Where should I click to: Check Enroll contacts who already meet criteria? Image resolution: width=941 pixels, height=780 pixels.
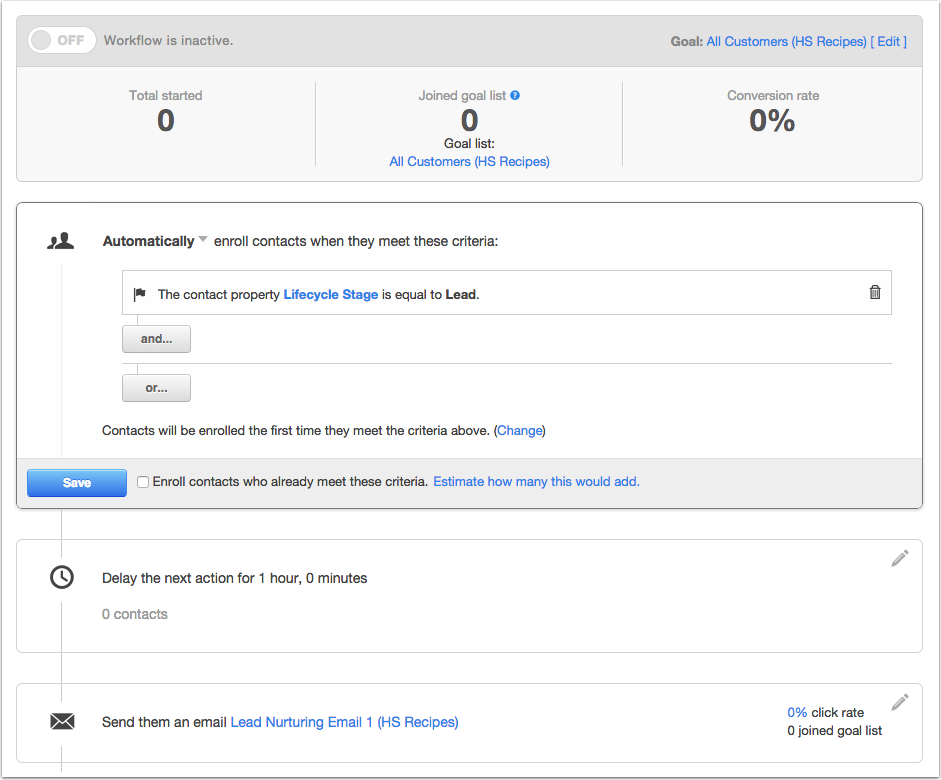coord(143,482)
